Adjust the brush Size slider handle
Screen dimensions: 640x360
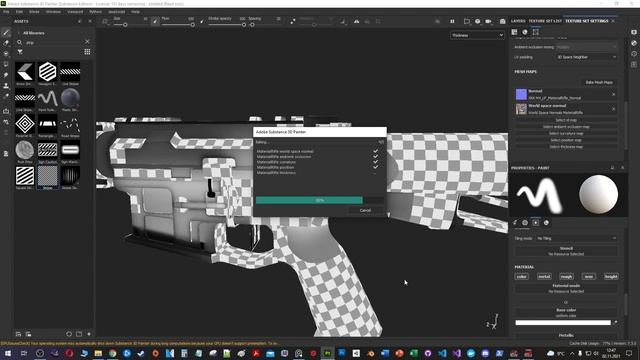(x=125, y=25)
